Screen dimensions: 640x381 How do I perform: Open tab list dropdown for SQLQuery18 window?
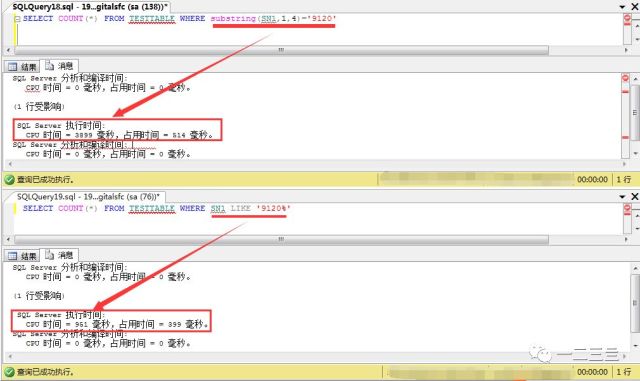622,7
